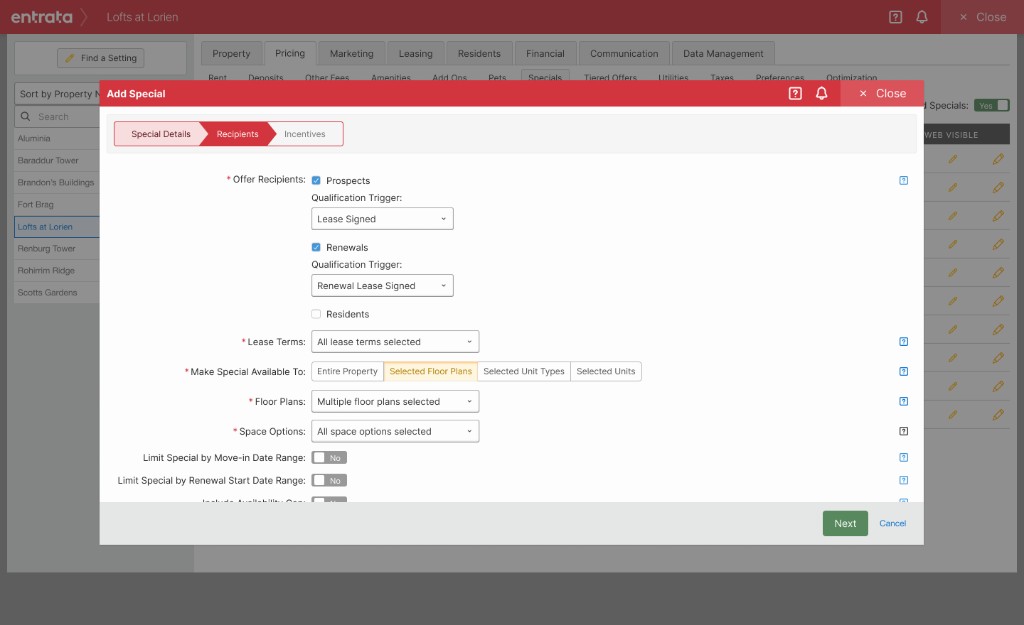Click Lofts at Lorien breadcrumb in header
Viewport: 1024px width, 625px height.
click(x=142, y=17)
